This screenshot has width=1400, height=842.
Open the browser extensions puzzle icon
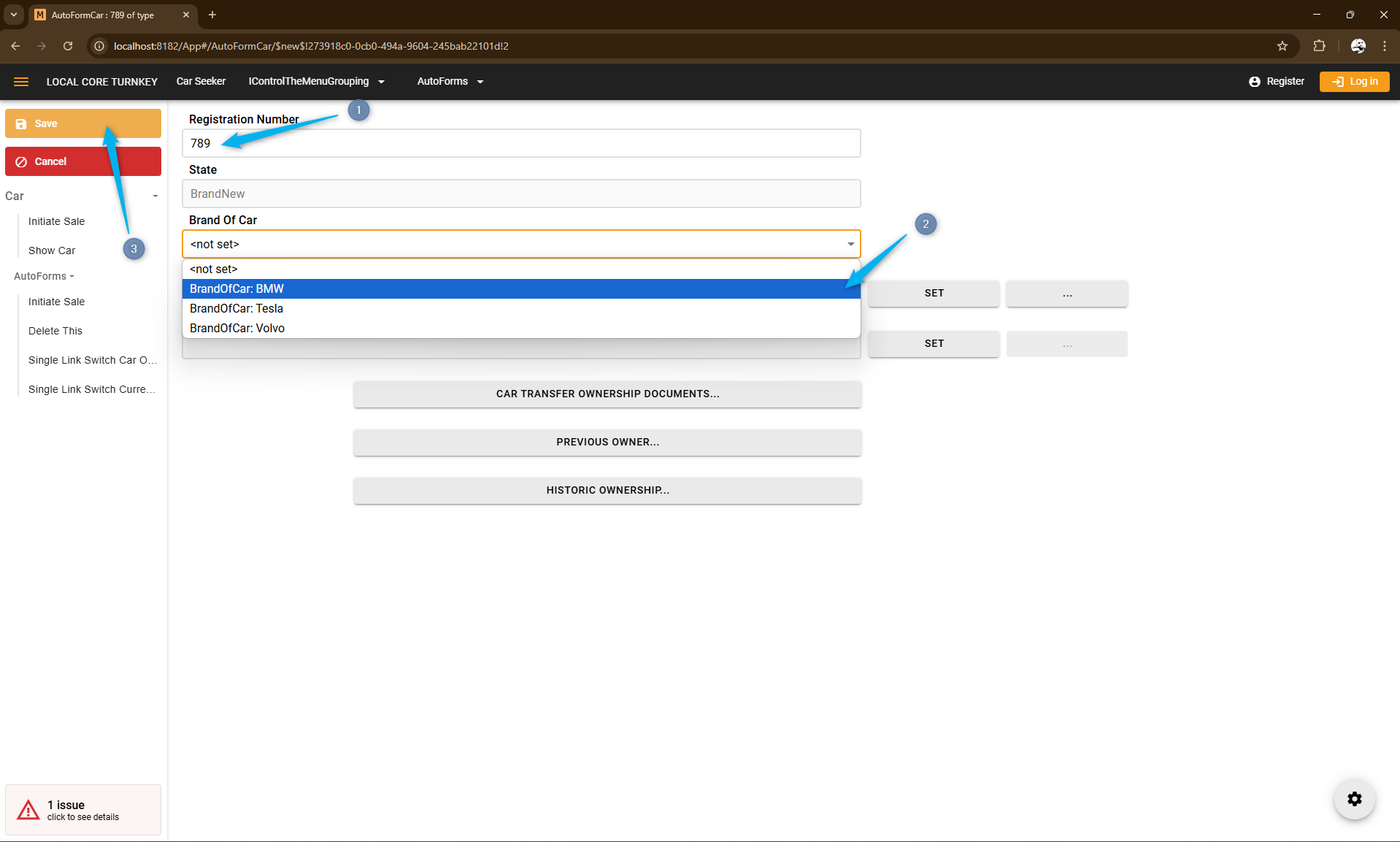click(x=1319, y=46)
